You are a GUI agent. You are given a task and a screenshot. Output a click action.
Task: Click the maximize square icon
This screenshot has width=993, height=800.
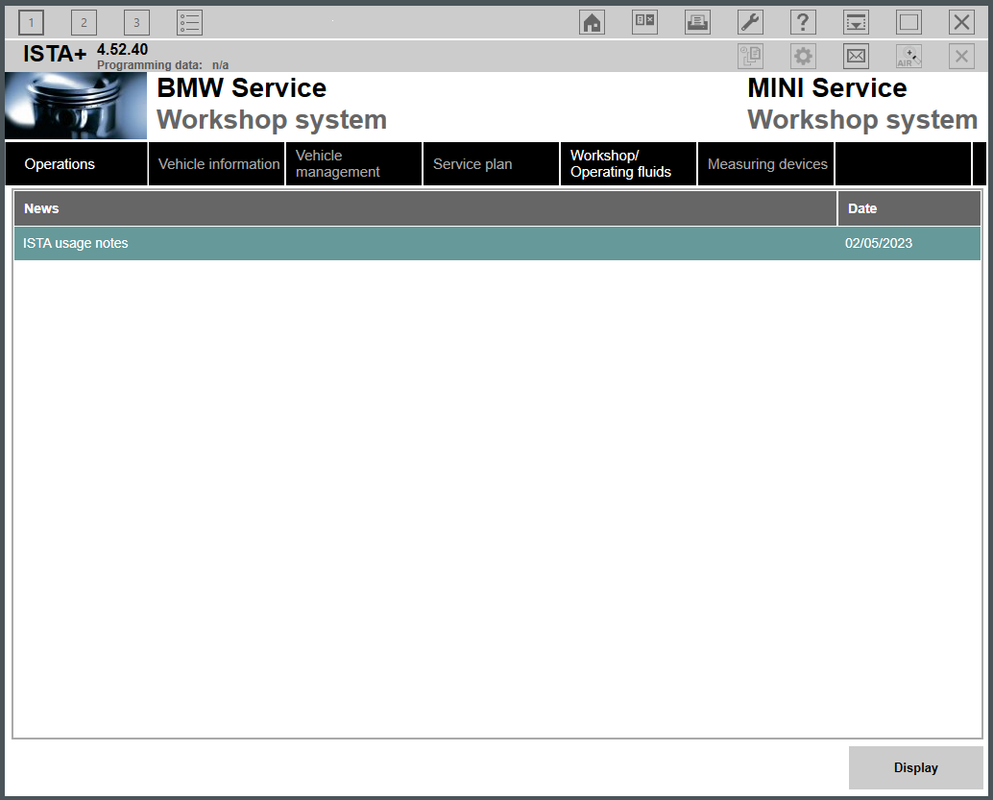909,23
